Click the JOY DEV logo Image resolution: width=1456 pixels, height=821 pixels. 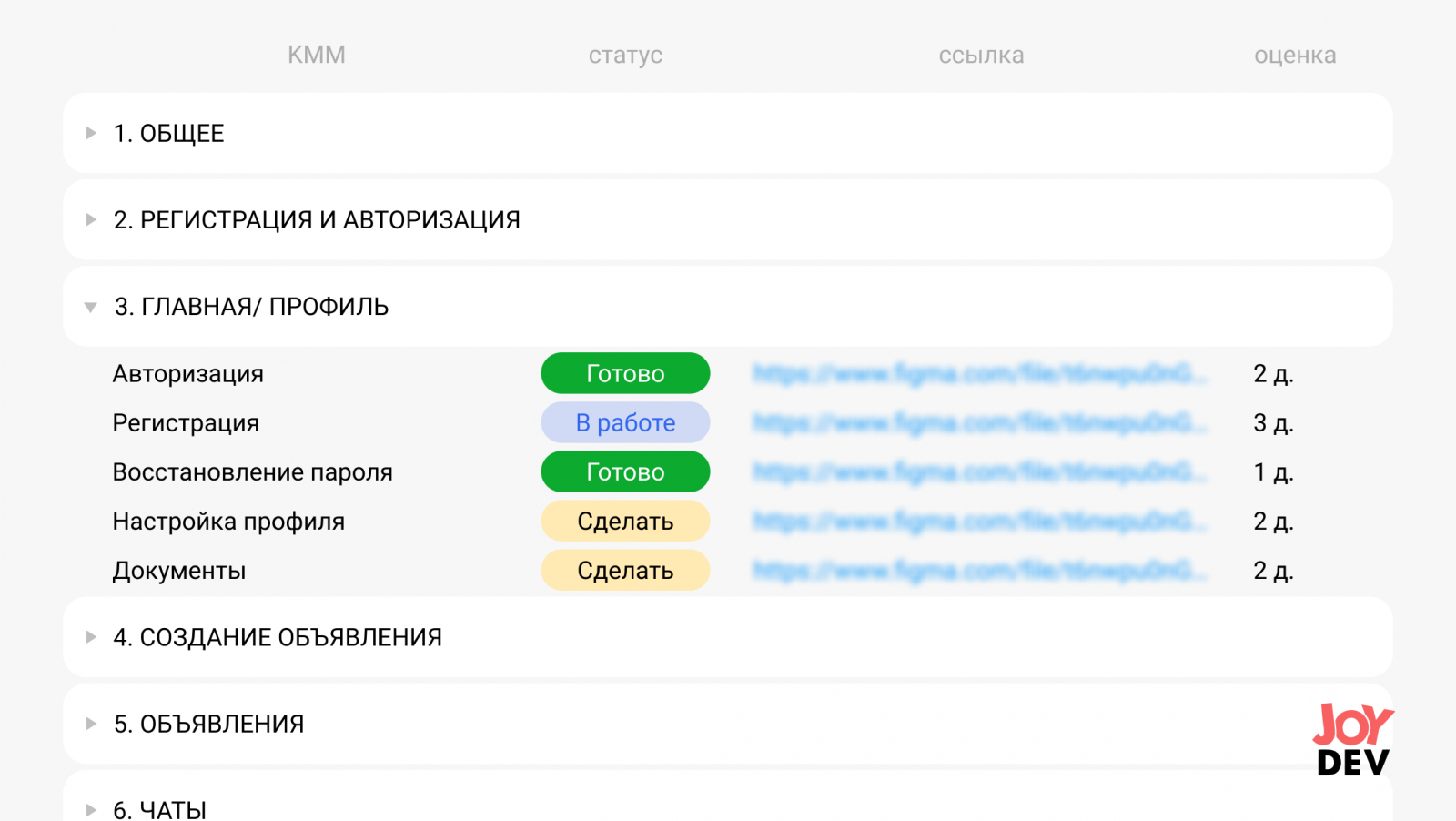coord(1353,739)
